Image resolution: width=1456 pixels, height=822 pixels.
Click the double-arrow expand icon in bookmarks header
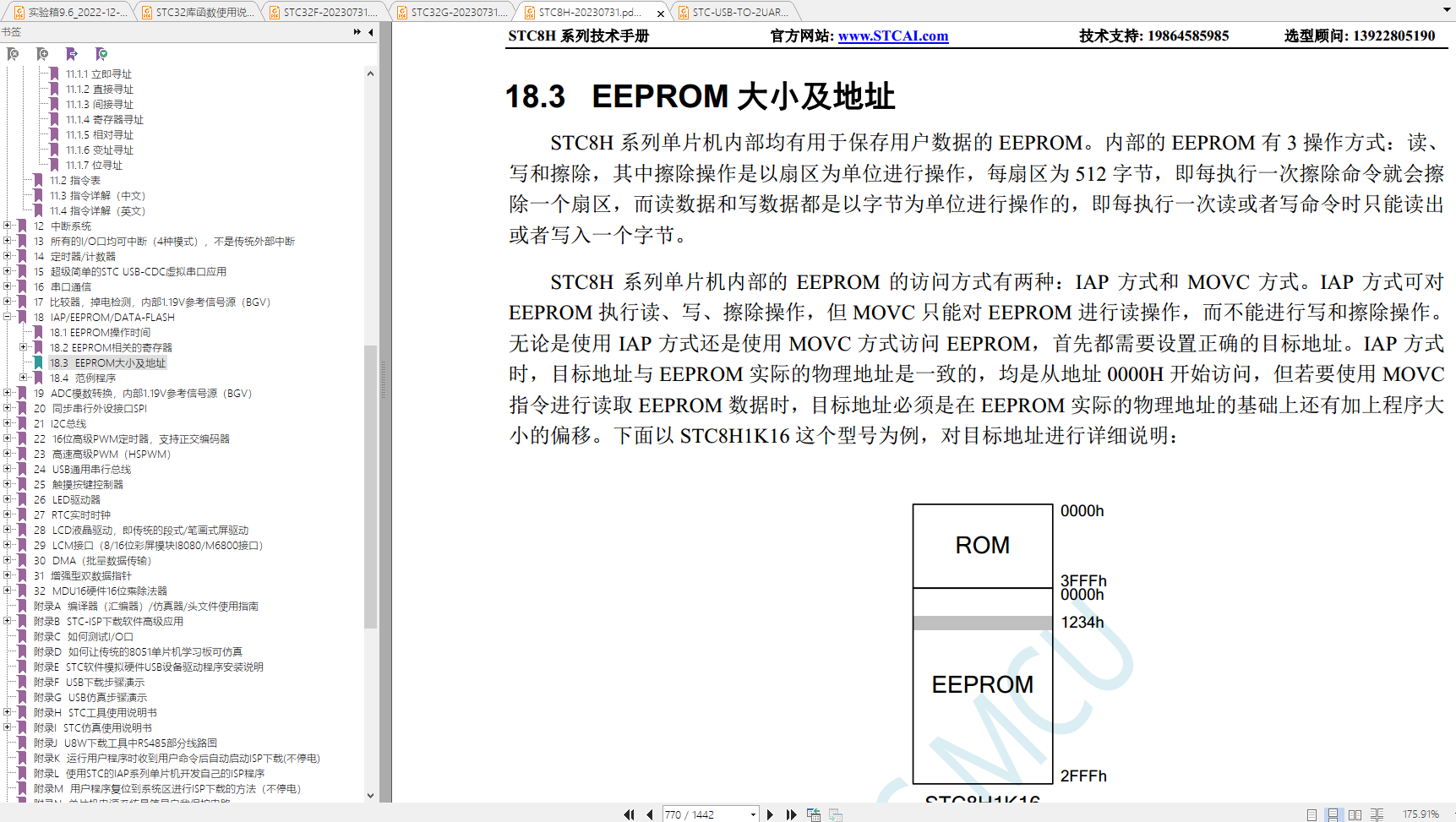[x=357, y=32]
